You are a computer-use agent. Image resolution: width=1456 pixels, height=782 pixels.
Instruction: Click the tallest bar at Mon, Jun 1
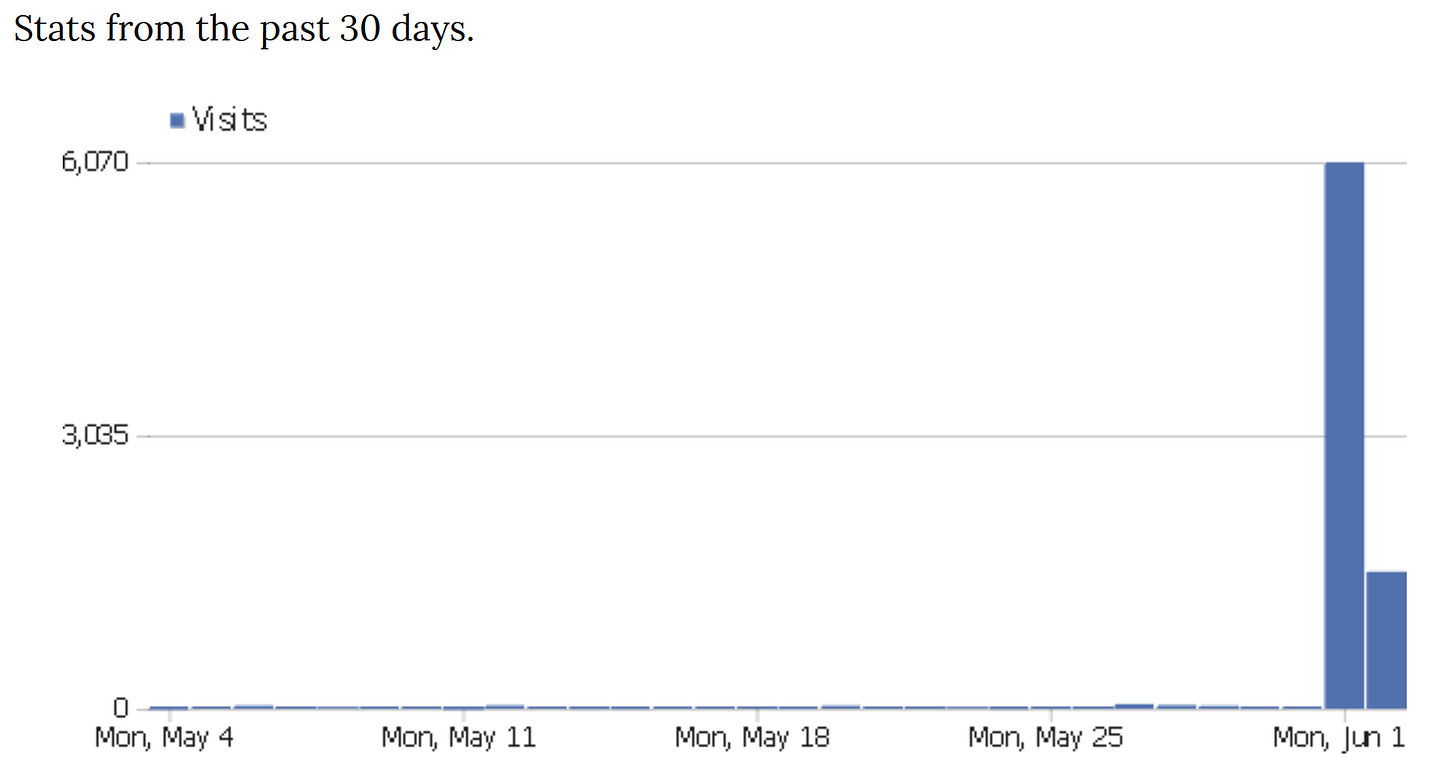point(1344,435)
